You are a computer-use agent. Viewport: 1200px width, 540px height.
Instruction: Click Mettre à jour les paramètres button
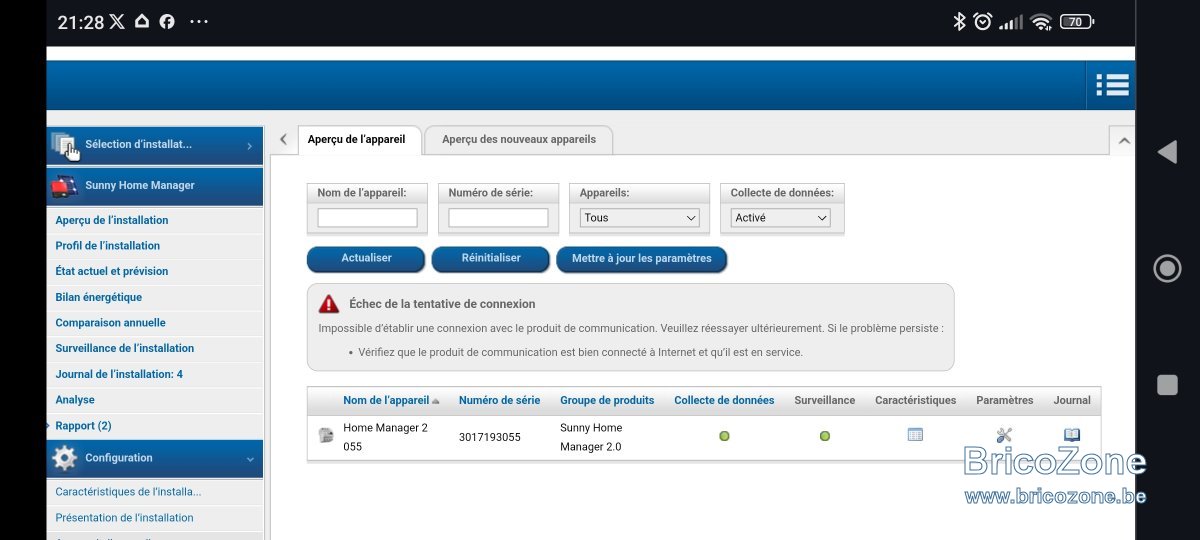point(642,258)
